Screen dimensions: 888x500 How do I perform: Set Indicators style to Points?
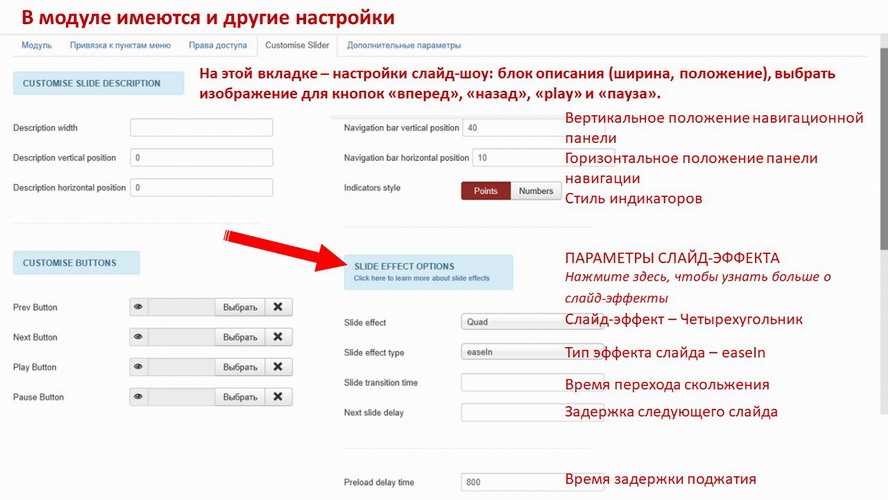coord(486,191)
